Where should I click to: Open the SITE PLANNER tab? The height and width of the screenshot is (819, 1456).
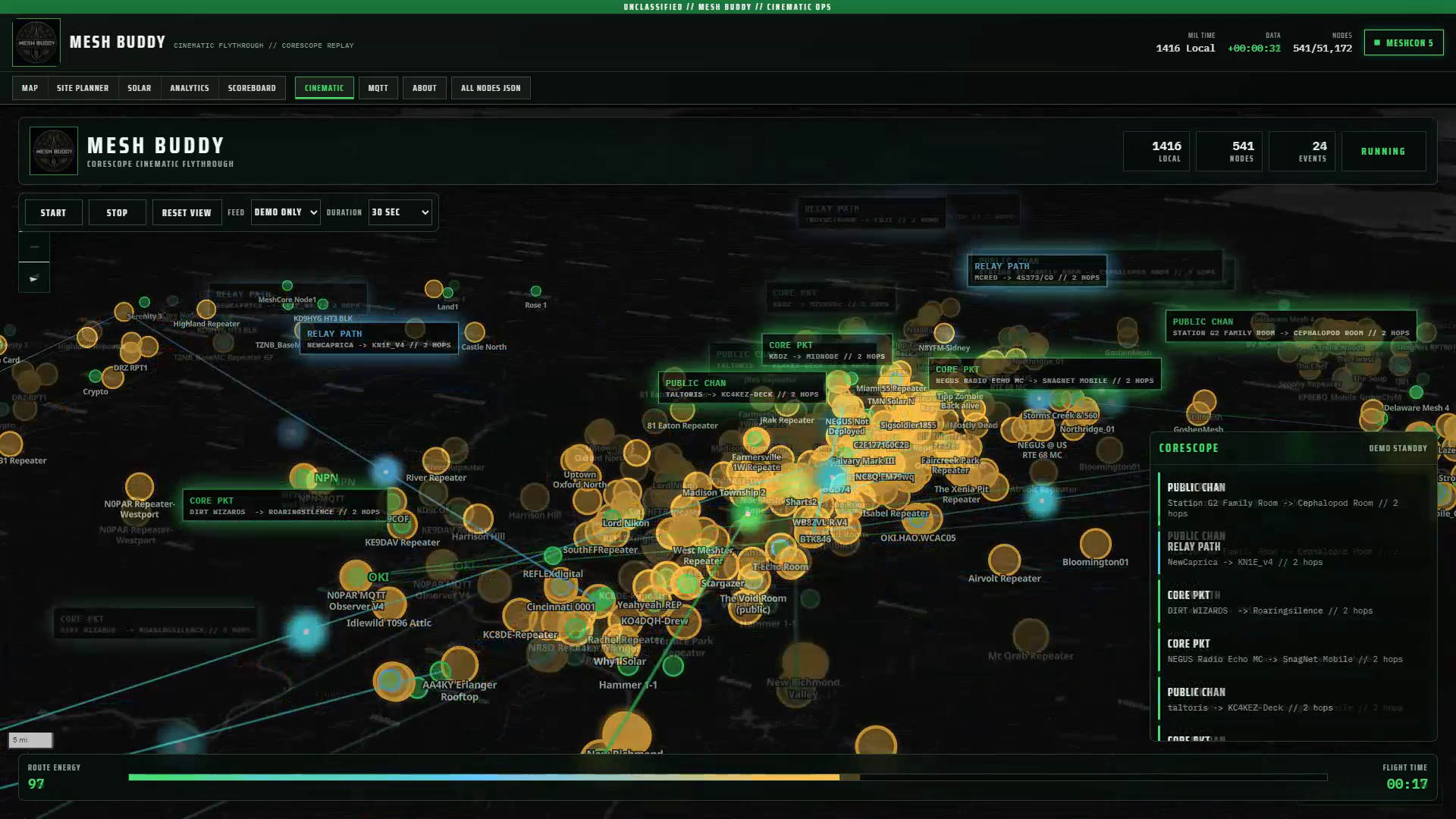click(x=83, y=88)
